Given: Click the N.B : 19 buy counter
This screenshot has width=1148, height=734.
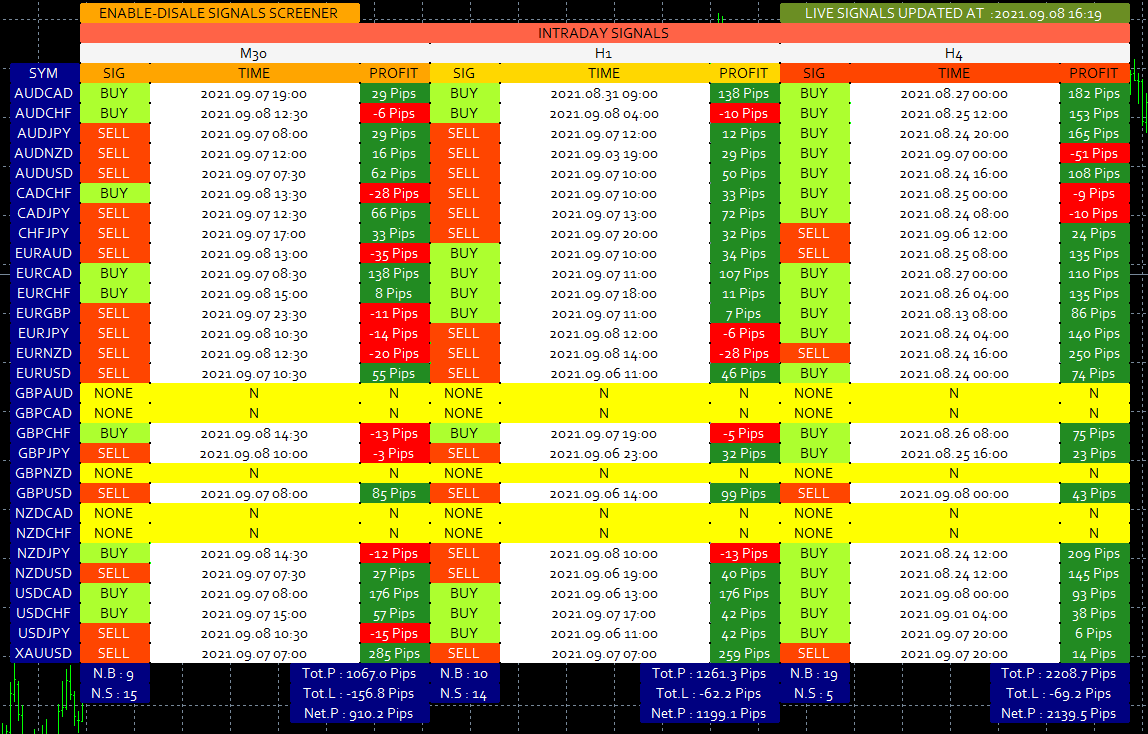Looking at the screenshot, I should [x=814, y=673].
